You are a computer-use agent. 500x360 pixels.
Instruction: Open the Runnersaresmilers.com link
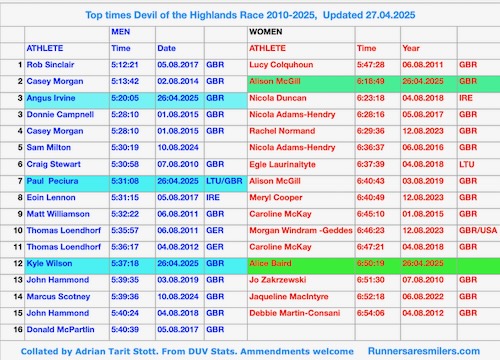tap(424, 351)
